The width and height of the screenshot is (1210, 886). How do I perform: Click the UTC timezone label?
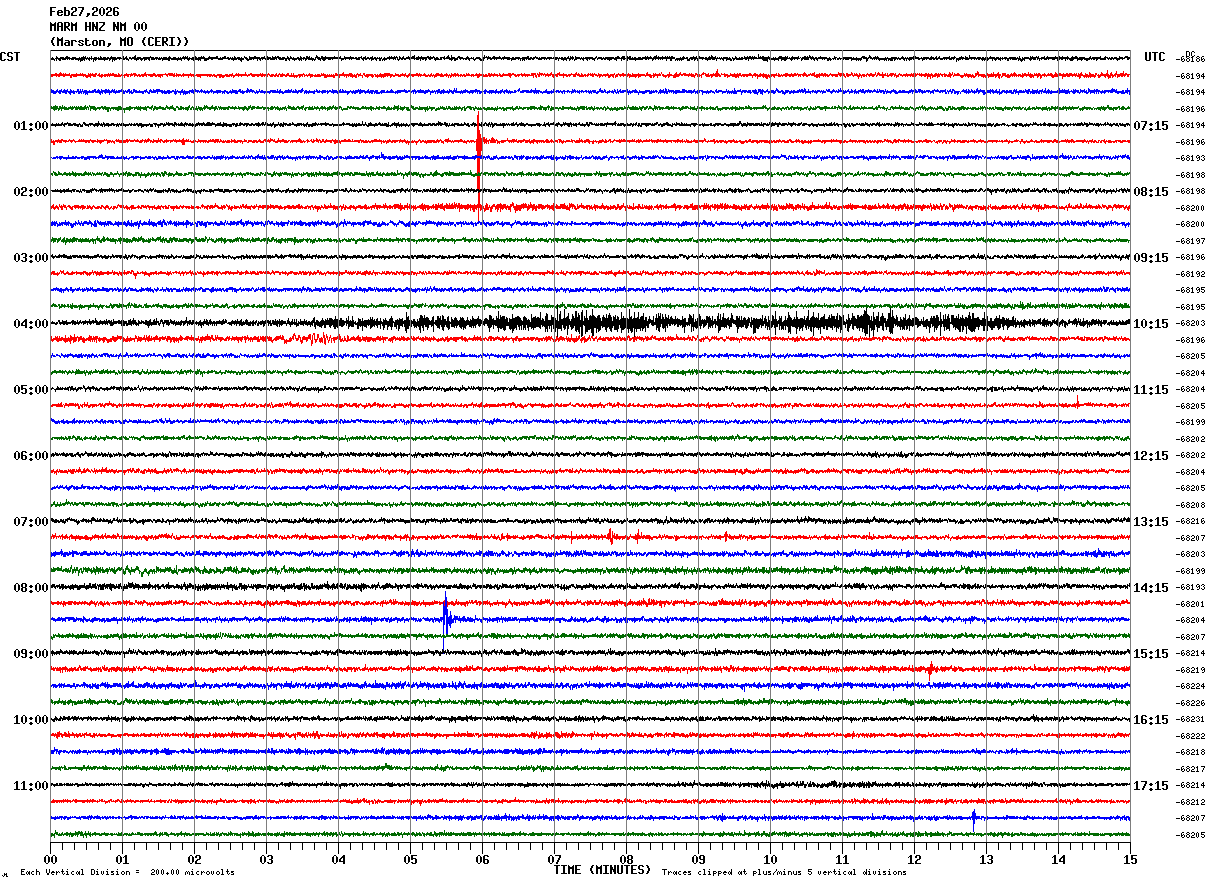(x=1155, y=57)
